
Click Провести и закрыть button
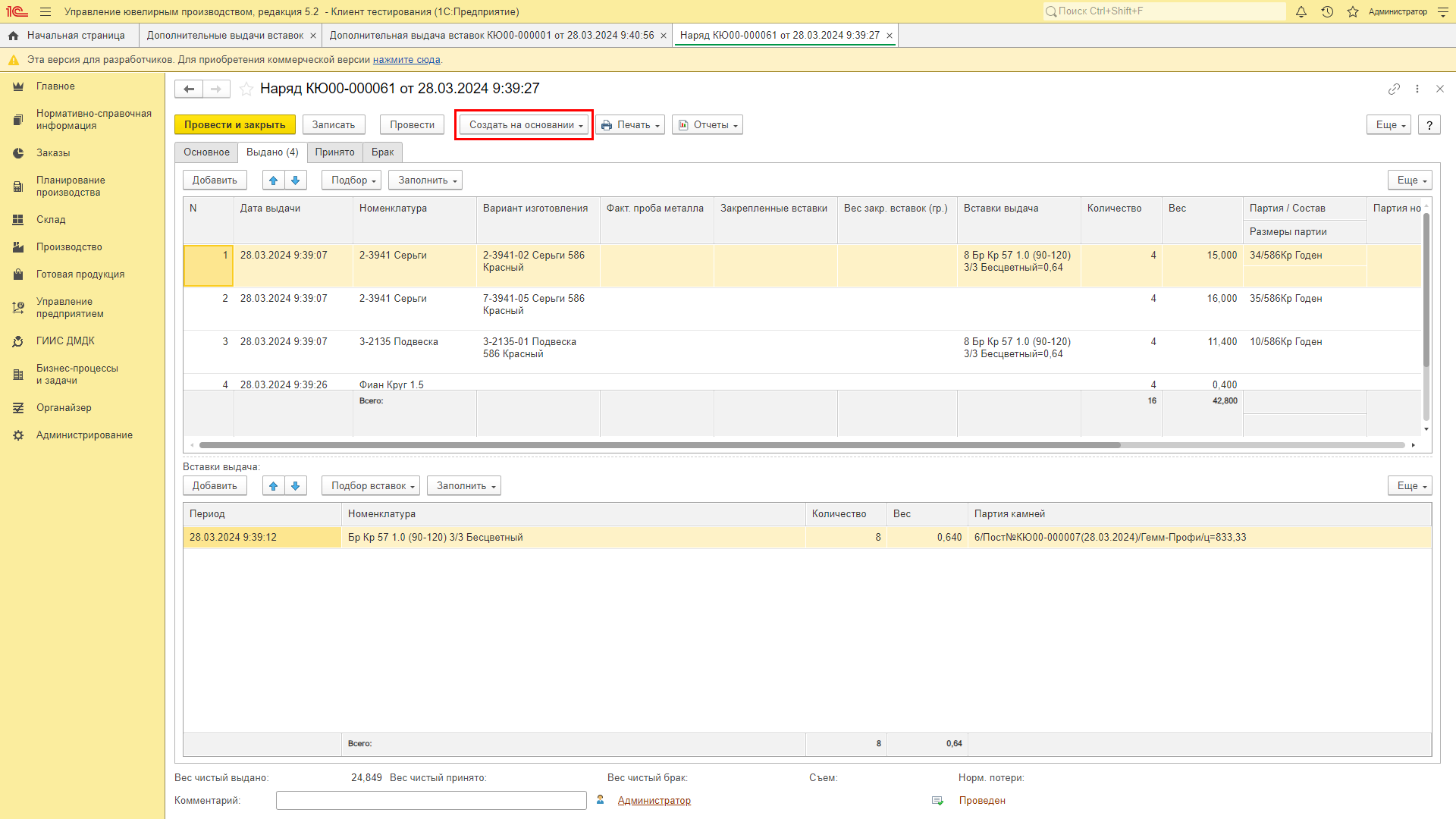pos(235,125)
